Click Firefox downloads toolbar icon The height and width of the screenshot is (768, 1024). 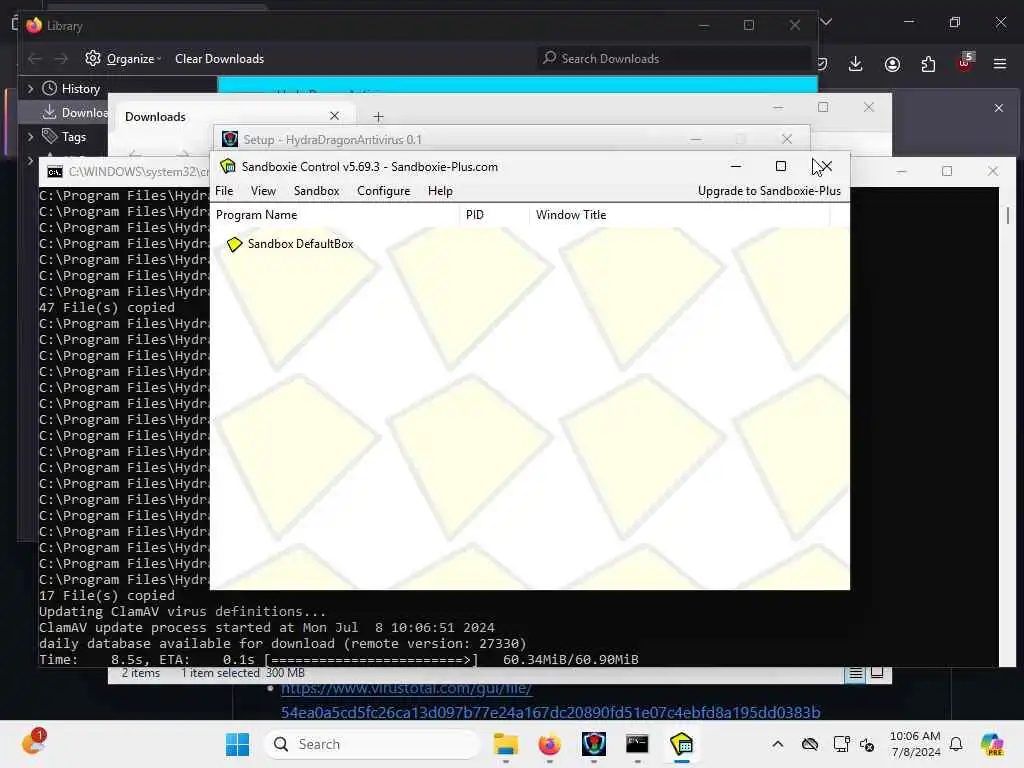(x=856, y=64)
